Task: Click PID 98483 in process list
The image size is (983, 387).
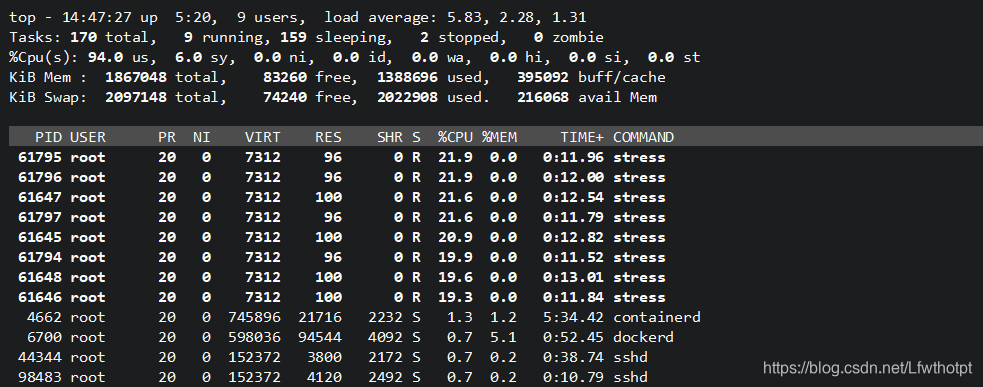Action: [x=40, y=378]
